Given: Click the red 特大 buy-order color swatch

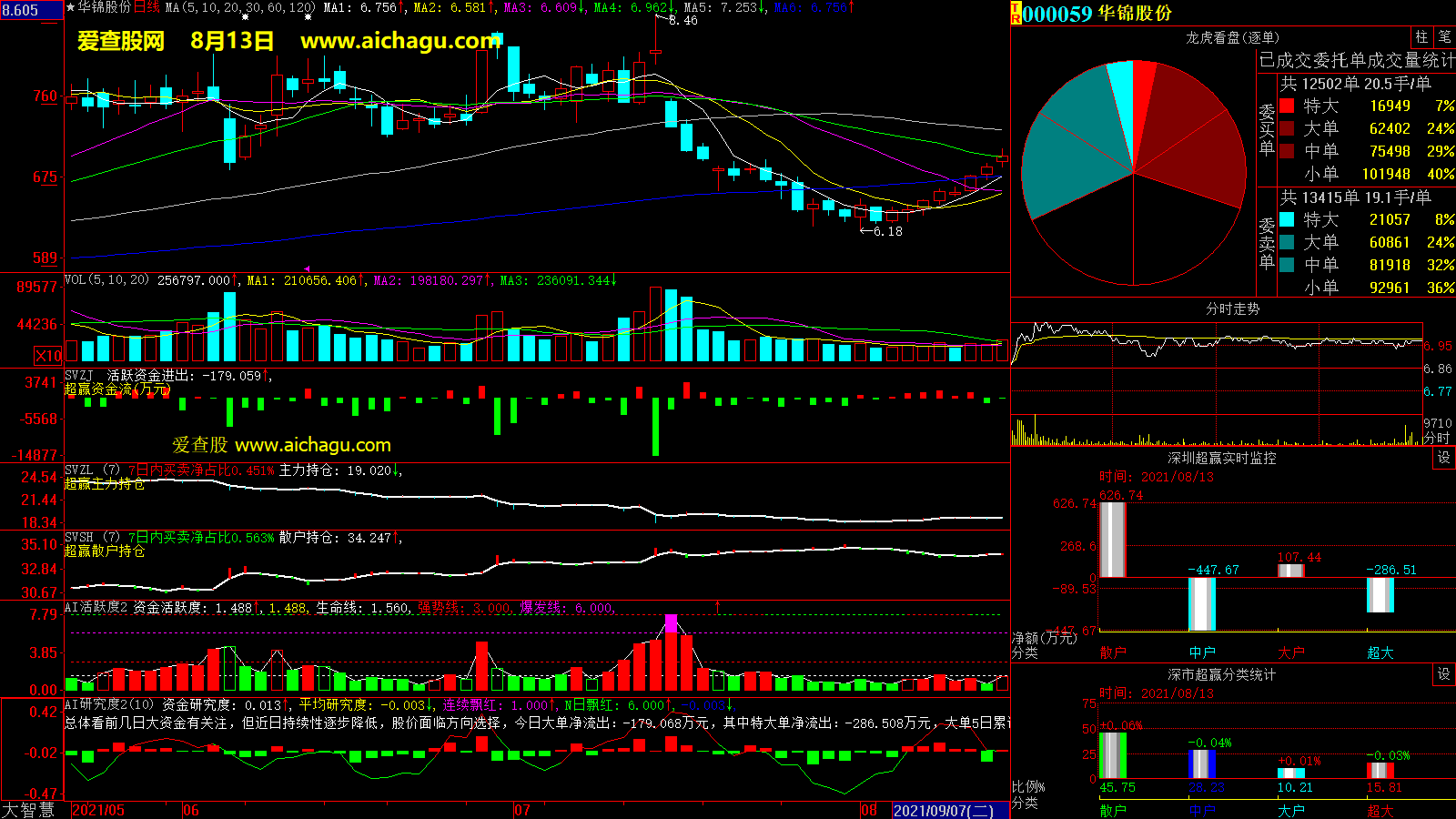Looking at the screenshot, I should (1287, 106).
